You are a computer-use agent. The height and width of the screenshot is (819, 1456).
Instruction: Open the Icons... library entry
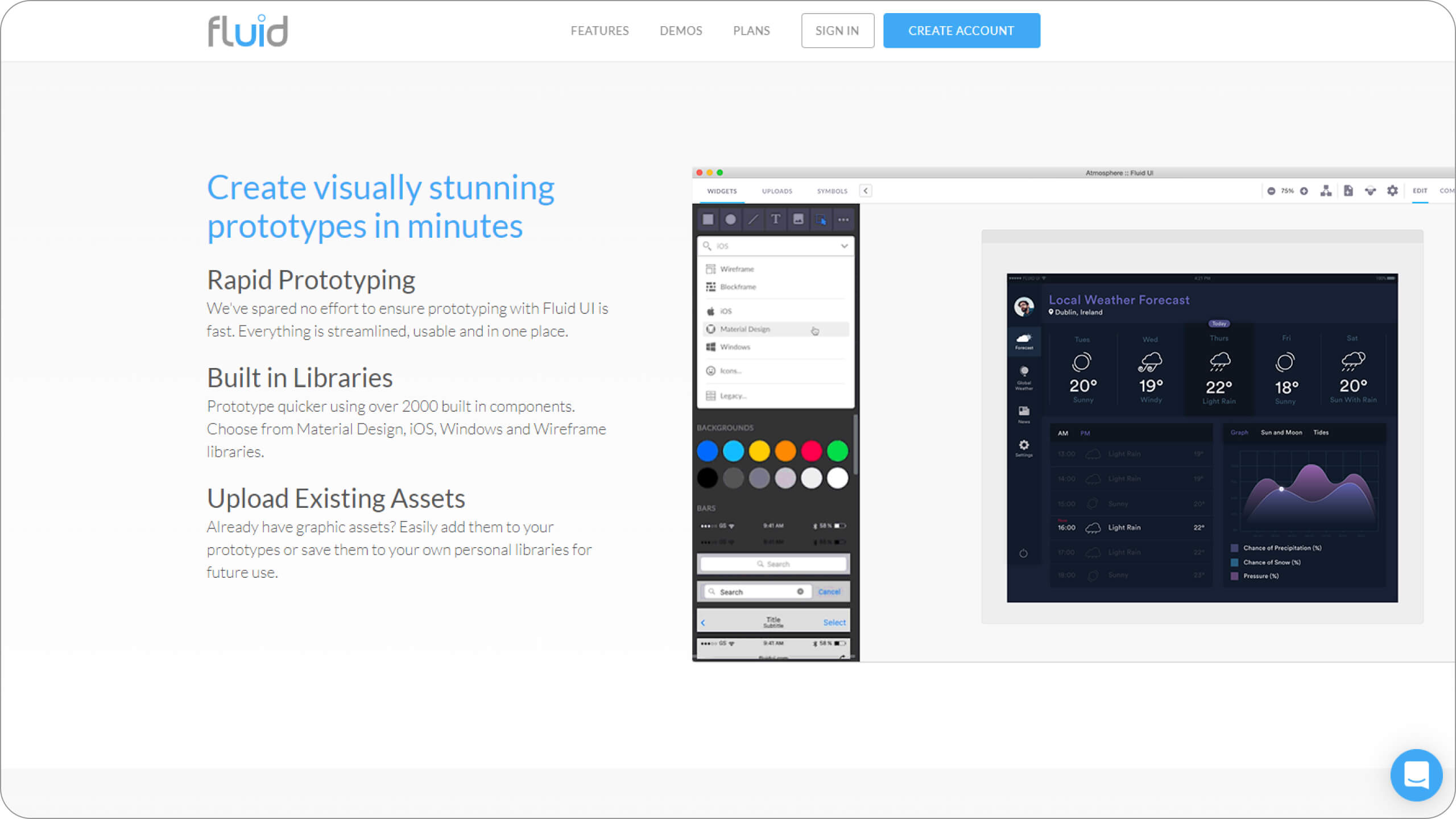tap(776, 371)
